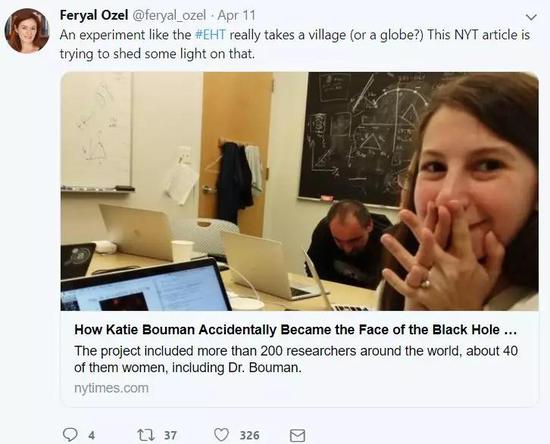Click the nytimes.com source link

(x=112, y=388)
